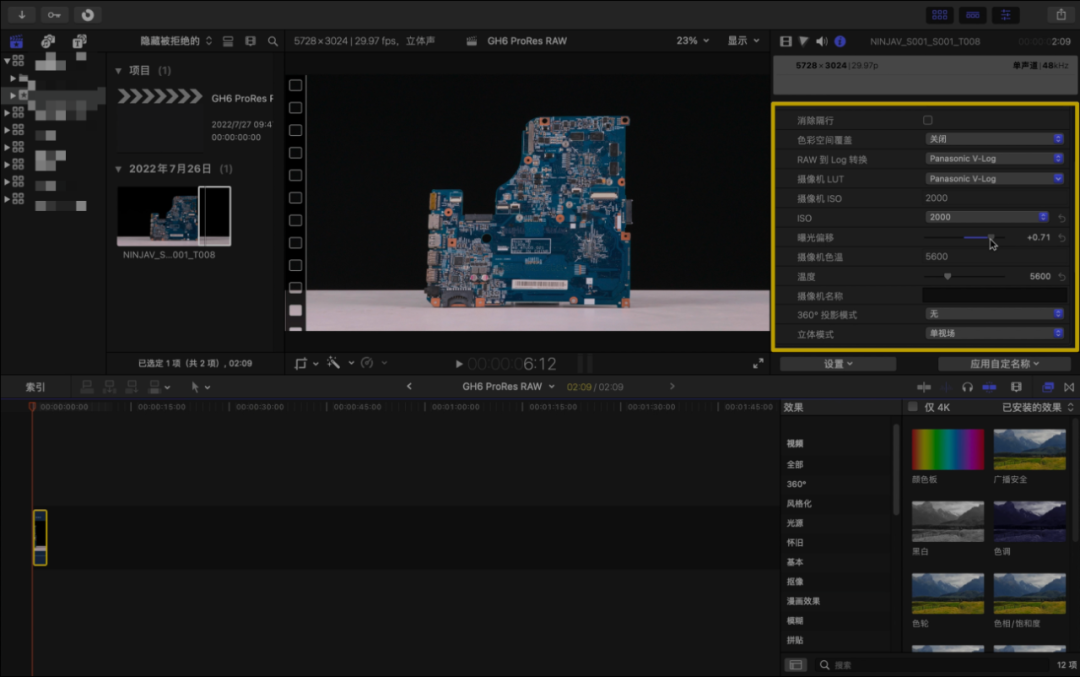
Task: Select the 全部 effects category
Action: click(795, 465)
